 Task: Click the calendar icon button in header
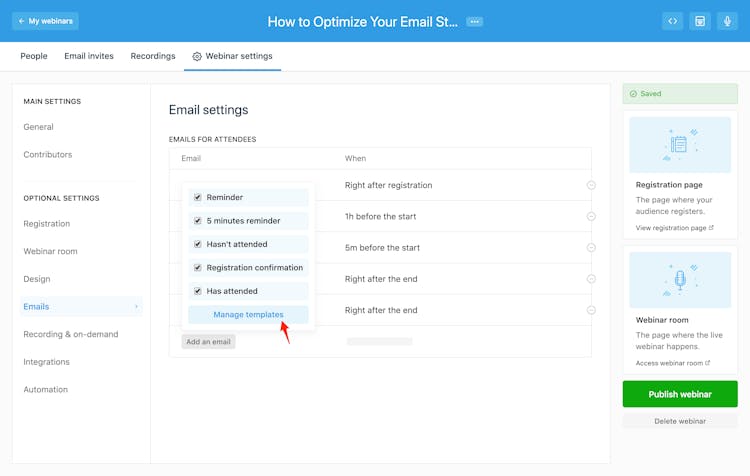tap(700, 21)
